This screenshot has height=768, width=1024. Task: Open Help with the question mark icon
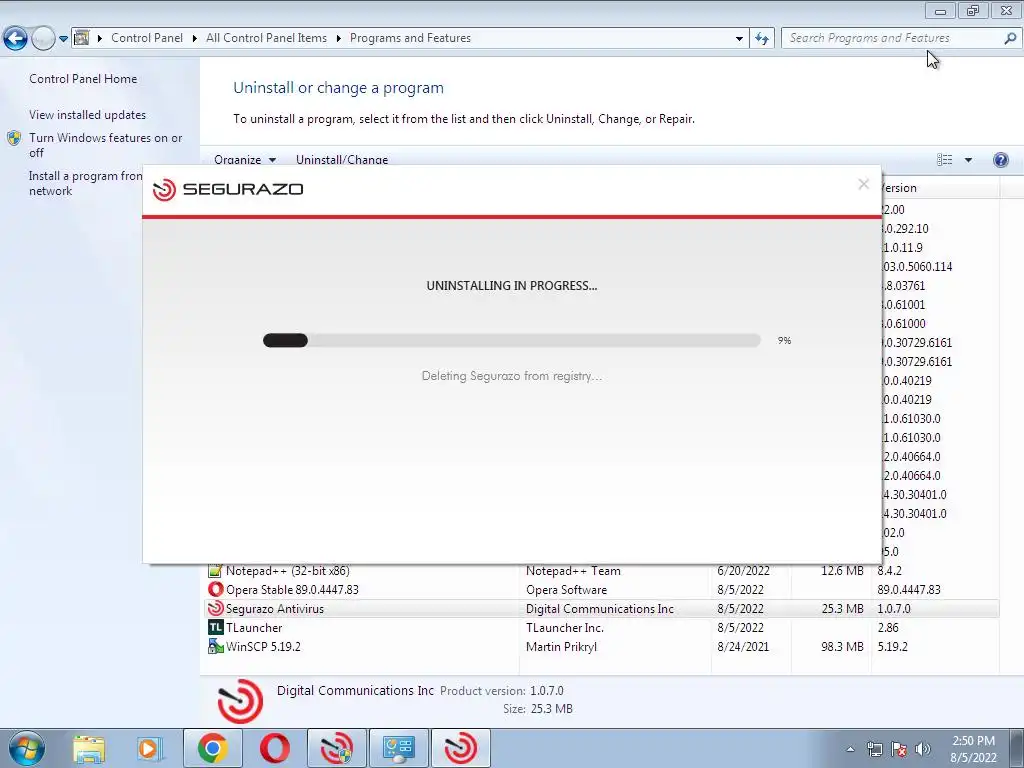point(1000,160)
